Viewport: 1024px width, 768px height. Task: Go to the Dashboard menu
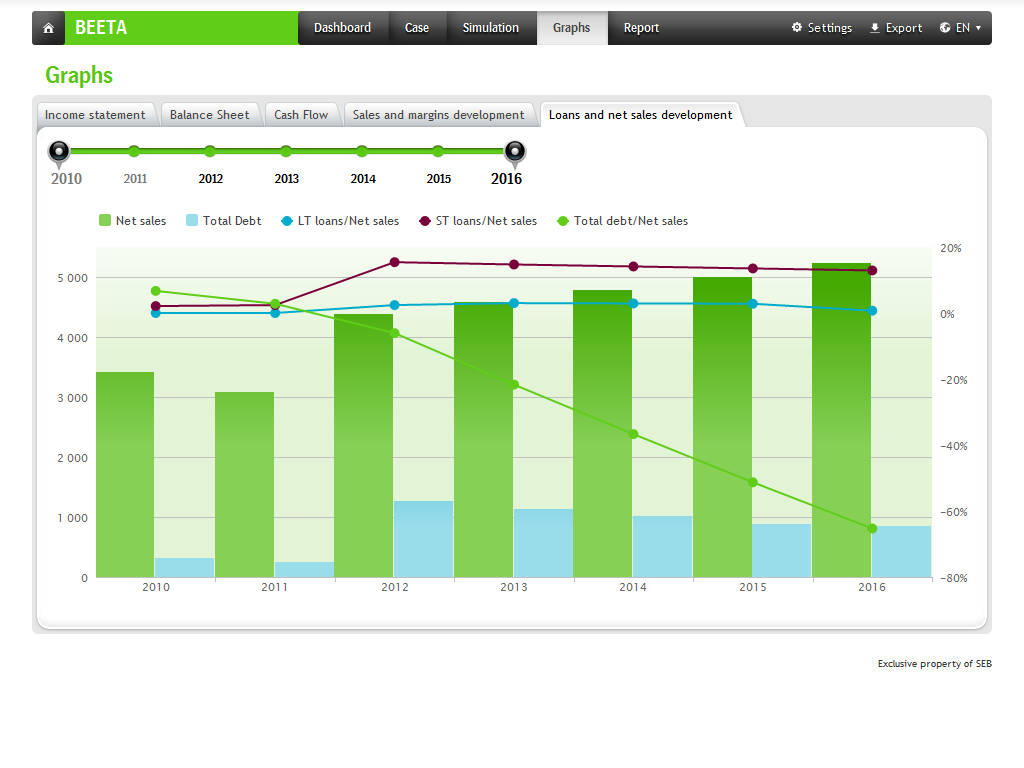coord(342,28)
